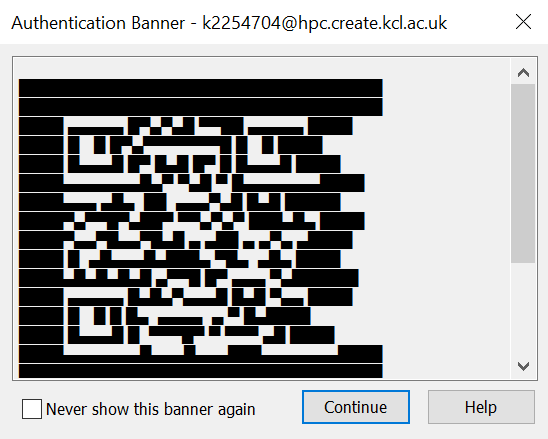548x439 pixels.
Task: Enable the Never show this banner checkbox
Action: tap(32, 409)
